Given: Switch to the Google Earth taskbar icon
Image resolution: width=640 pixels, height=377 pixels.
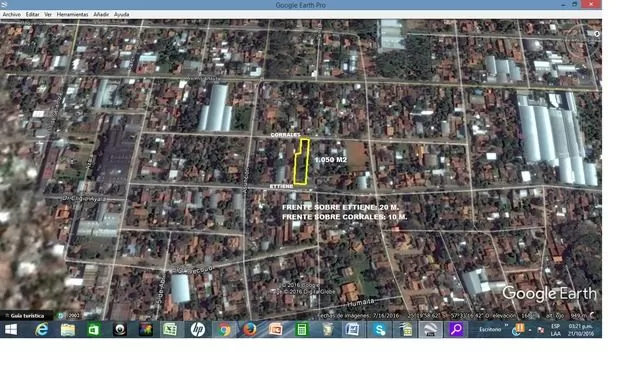Looking at the screenshot, I should point(430,329).
